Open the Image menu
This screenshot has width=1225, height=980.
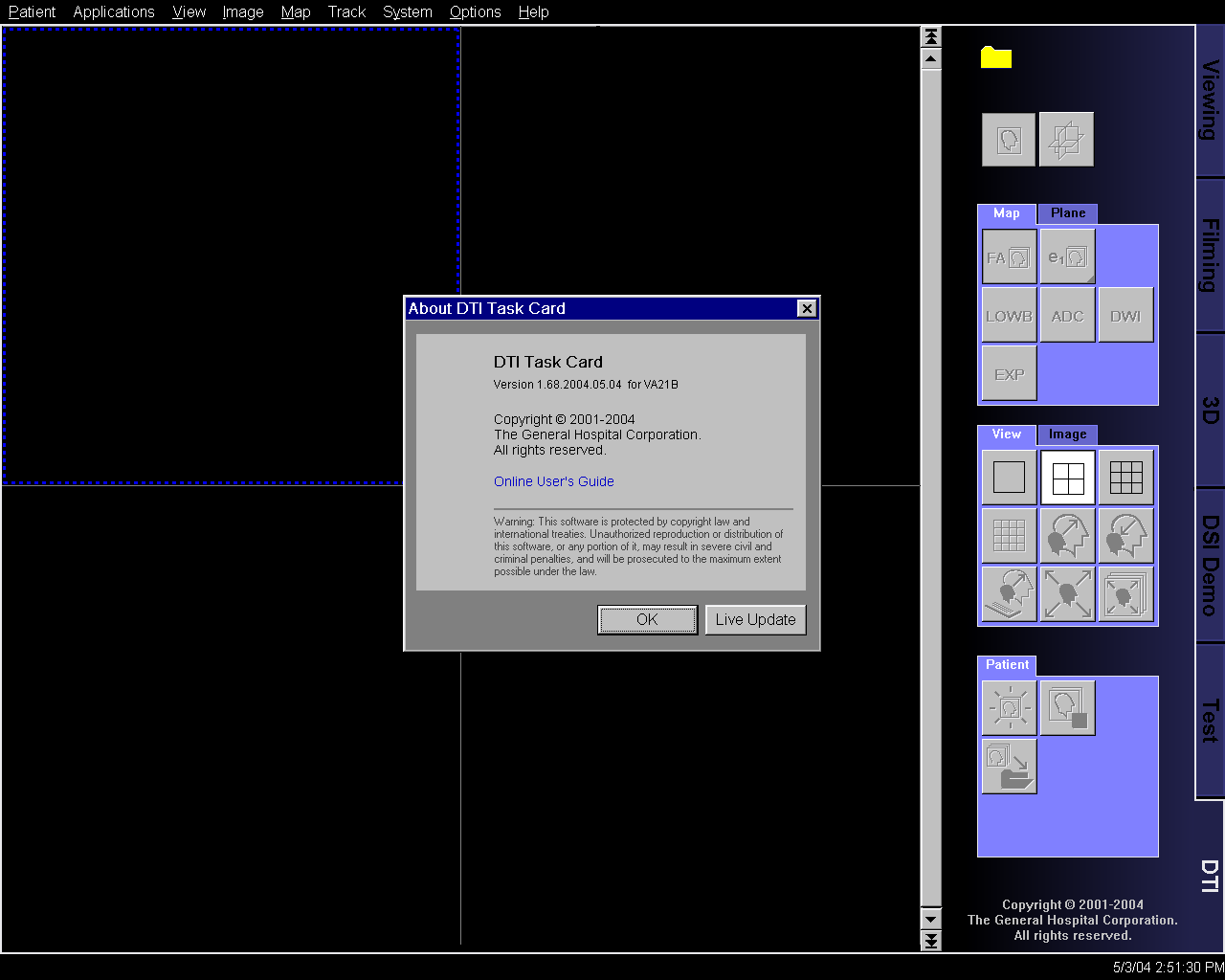pyautogui.click(x=243, y=11)
